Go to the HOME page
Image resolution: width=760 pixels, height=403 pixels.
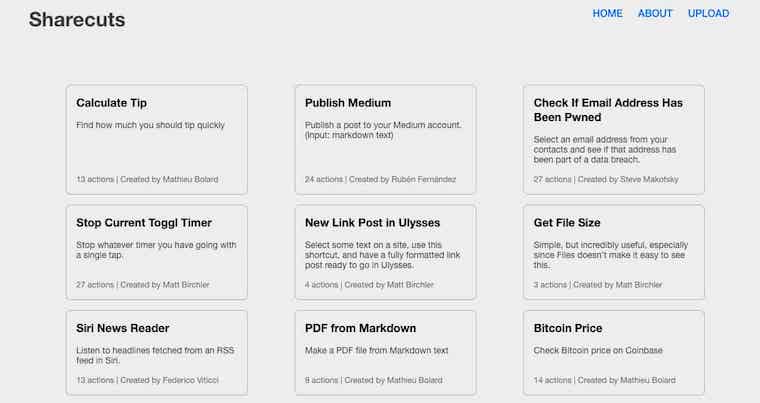(x=607, y=14)
